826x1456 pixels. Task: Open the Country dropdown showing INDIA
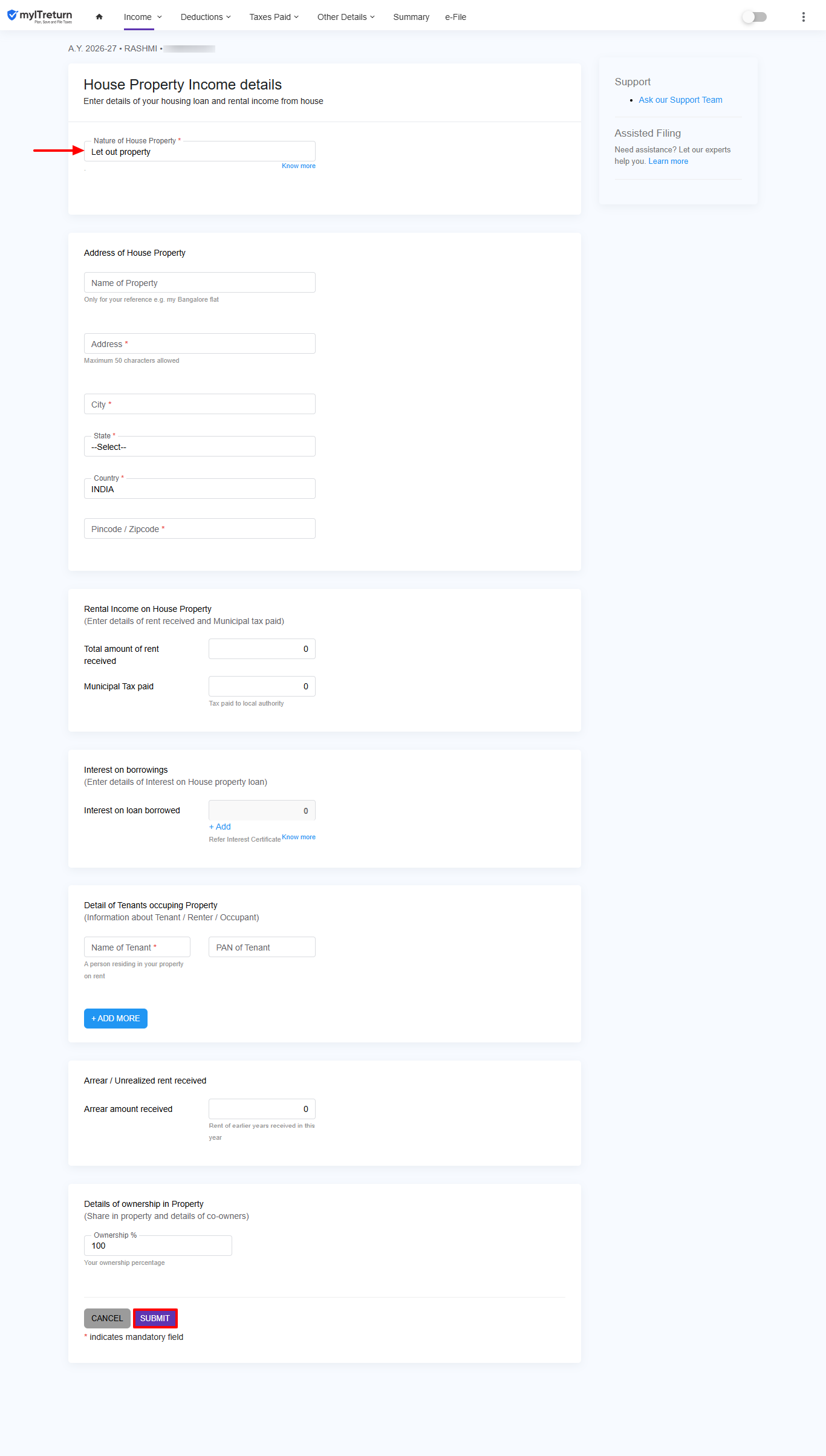click(200, 489)
